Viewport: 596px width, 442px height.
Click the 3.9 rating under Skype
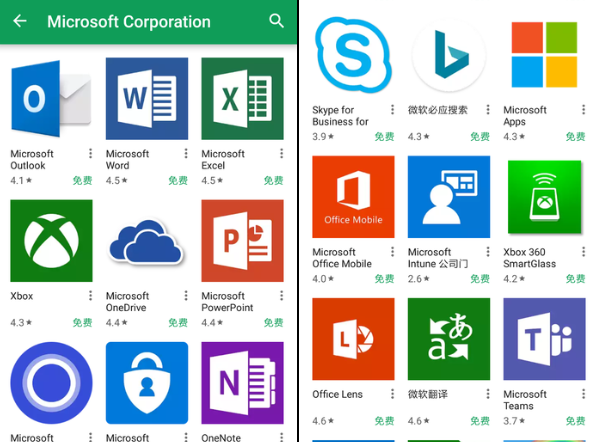[x=323, y=137]
